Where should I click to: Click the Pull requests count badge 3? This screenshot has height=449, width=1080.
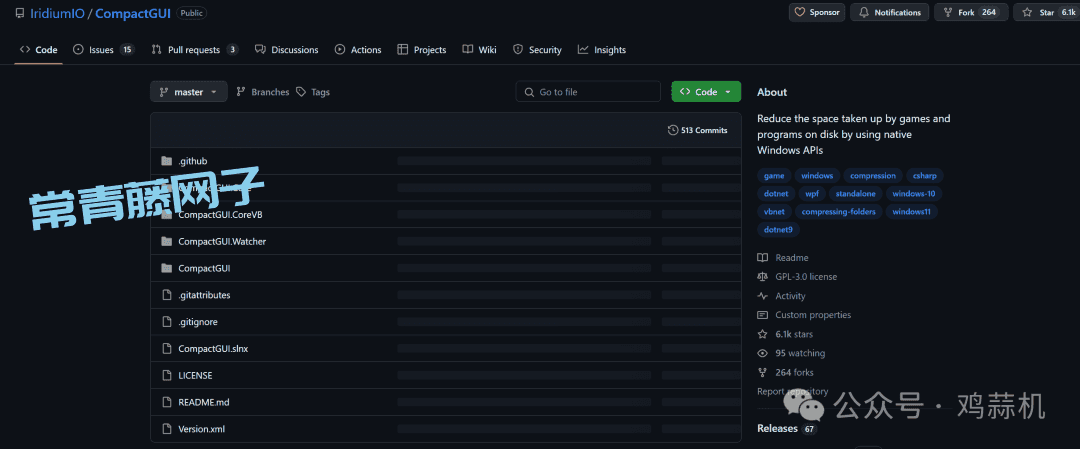click(x=233, y=50)
